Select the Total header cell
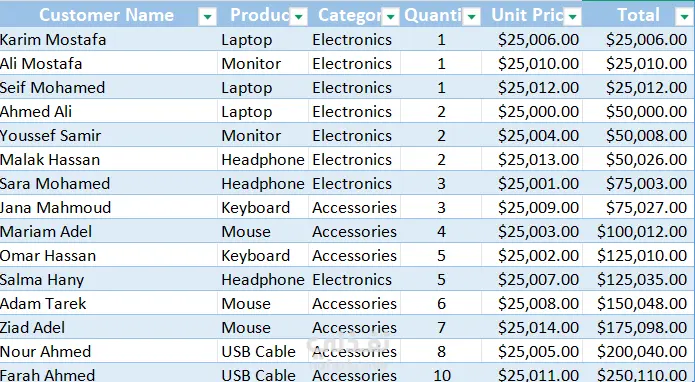 638,15
